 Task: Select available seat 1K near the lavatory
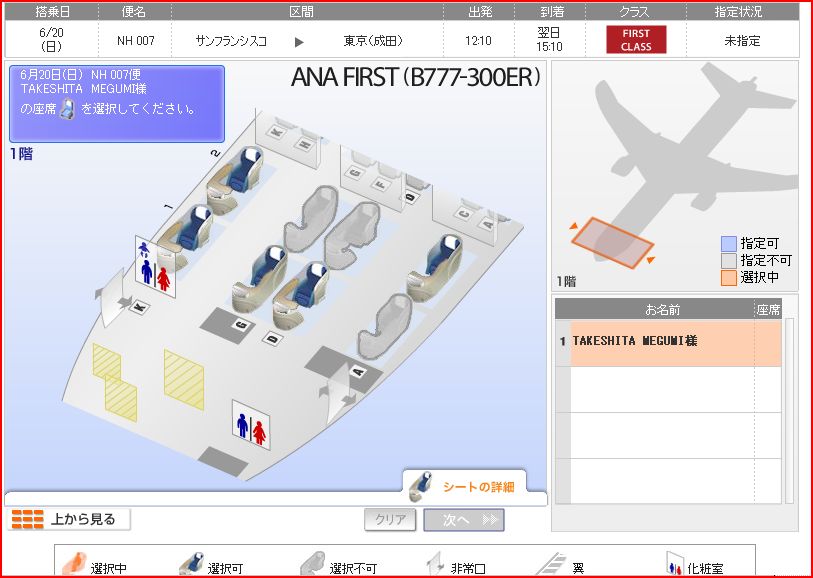tap(186, 237)
